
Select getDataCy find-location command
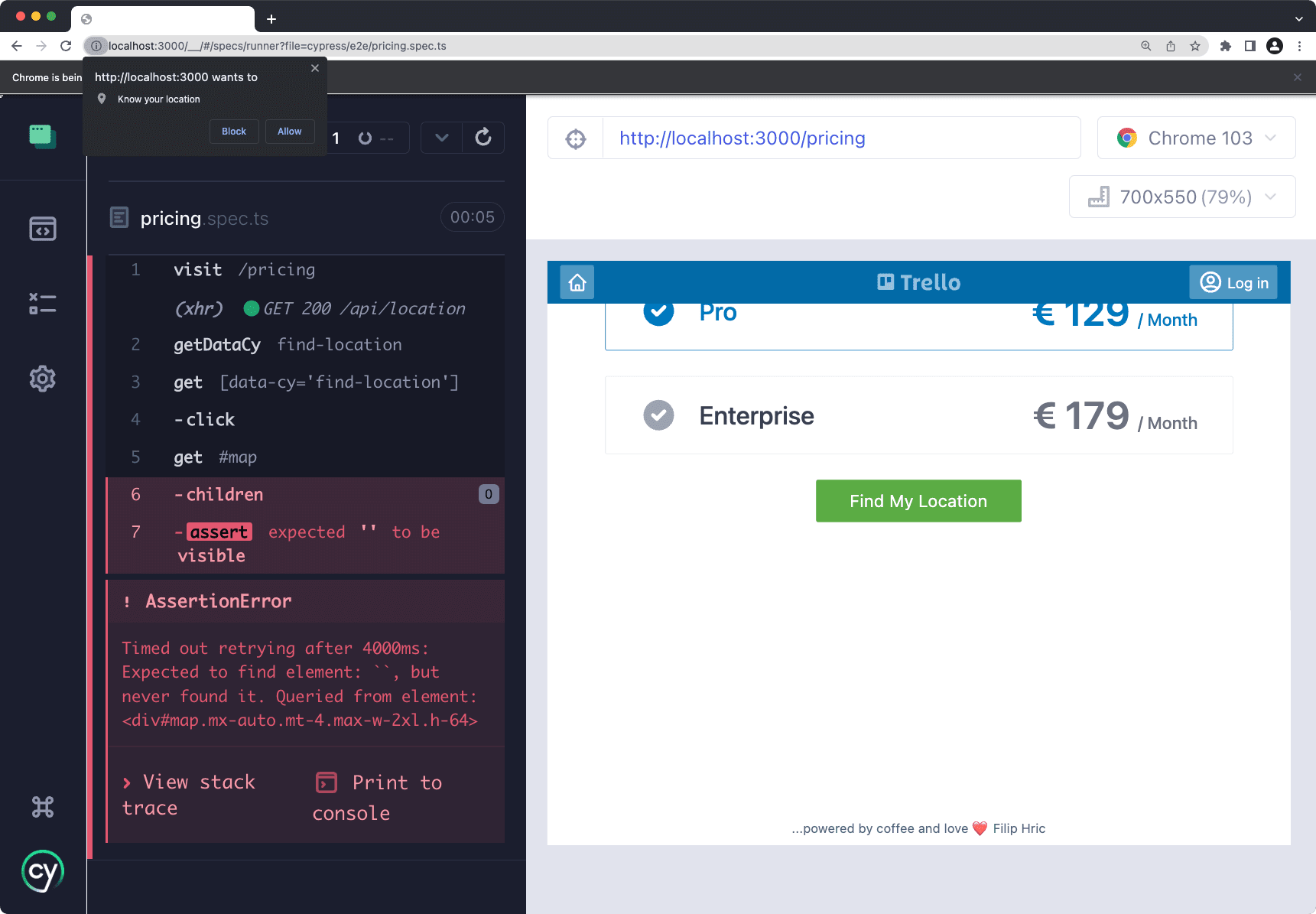(x=305, y=345)
